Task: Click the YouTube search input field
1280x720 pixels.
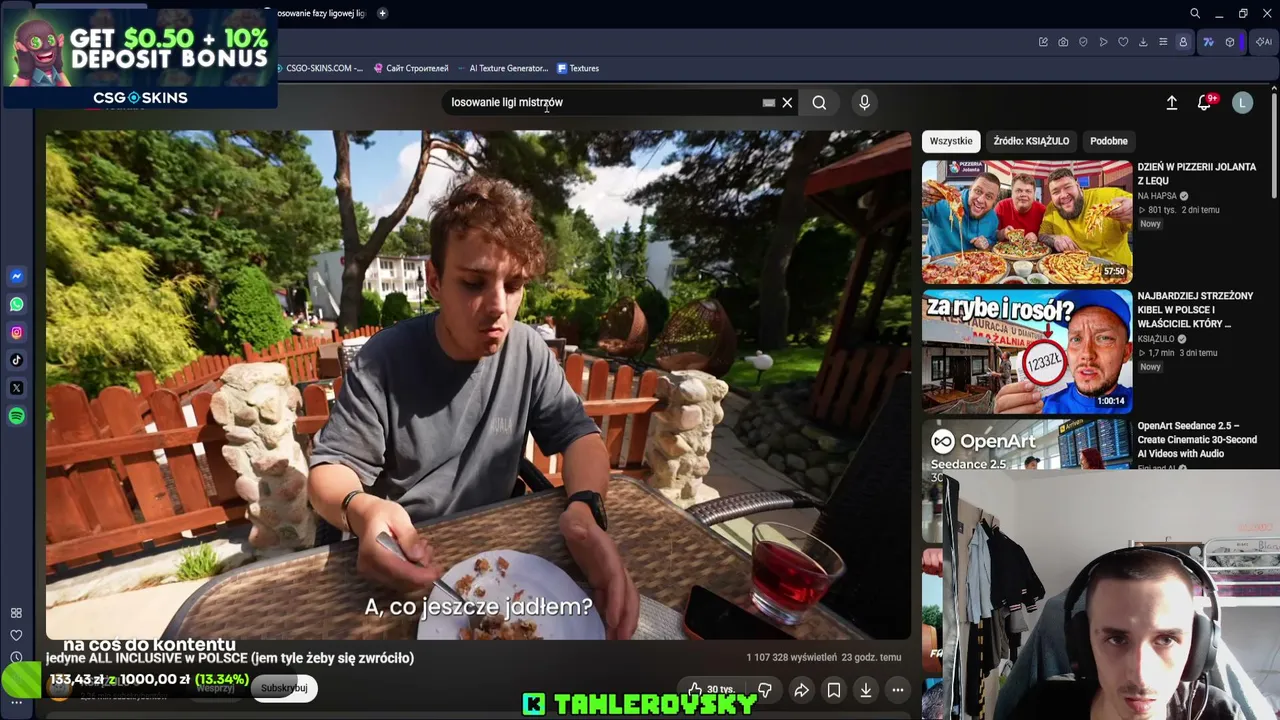Action: tap(605, 102)
